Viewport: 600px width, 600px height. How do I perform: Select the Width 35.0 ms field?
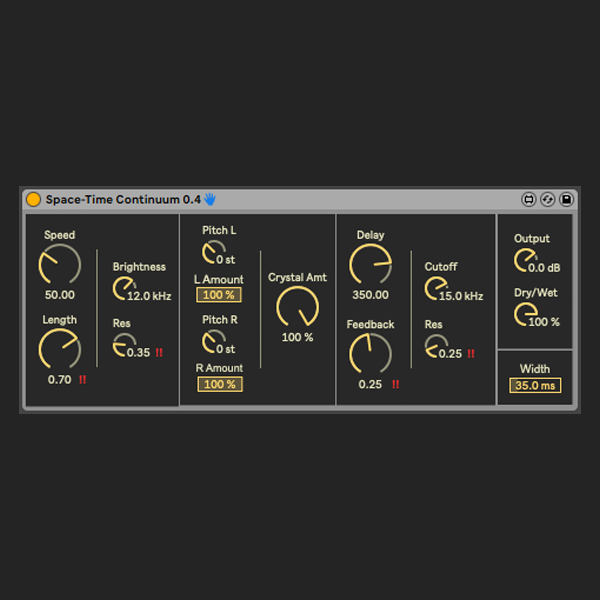click(x=534, y=386)
